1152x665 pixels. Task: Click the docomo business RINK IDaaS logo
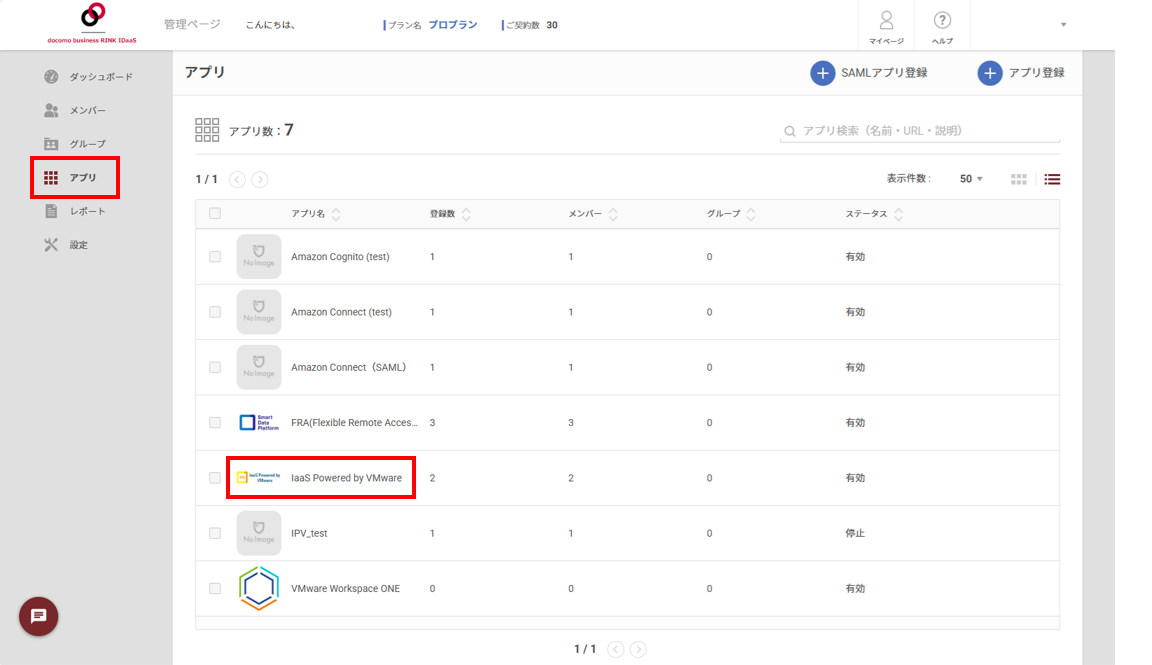92,24
